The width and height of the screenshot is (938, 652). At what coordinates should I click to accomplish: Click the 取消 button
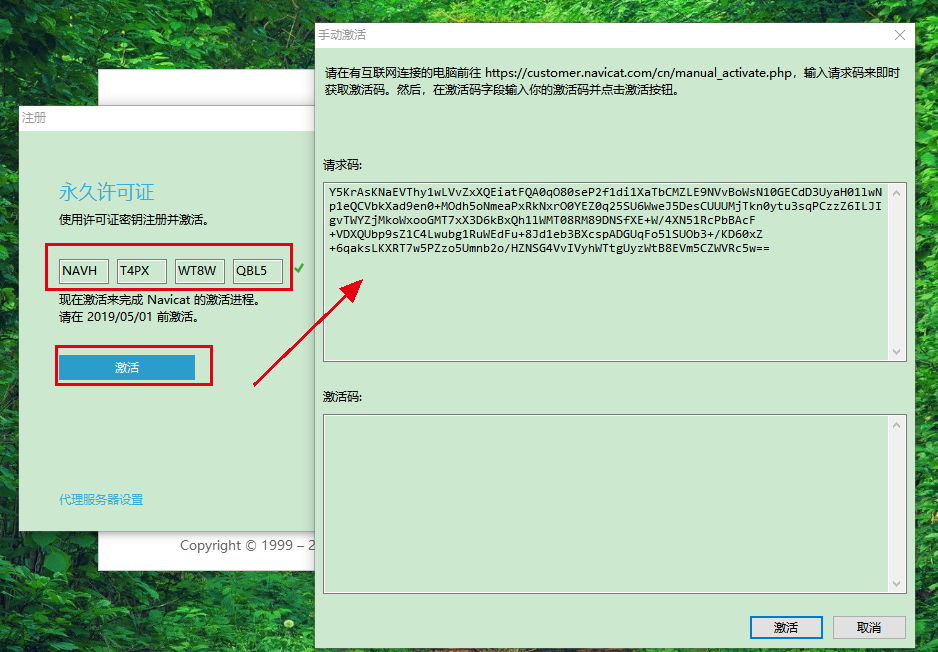869,627
